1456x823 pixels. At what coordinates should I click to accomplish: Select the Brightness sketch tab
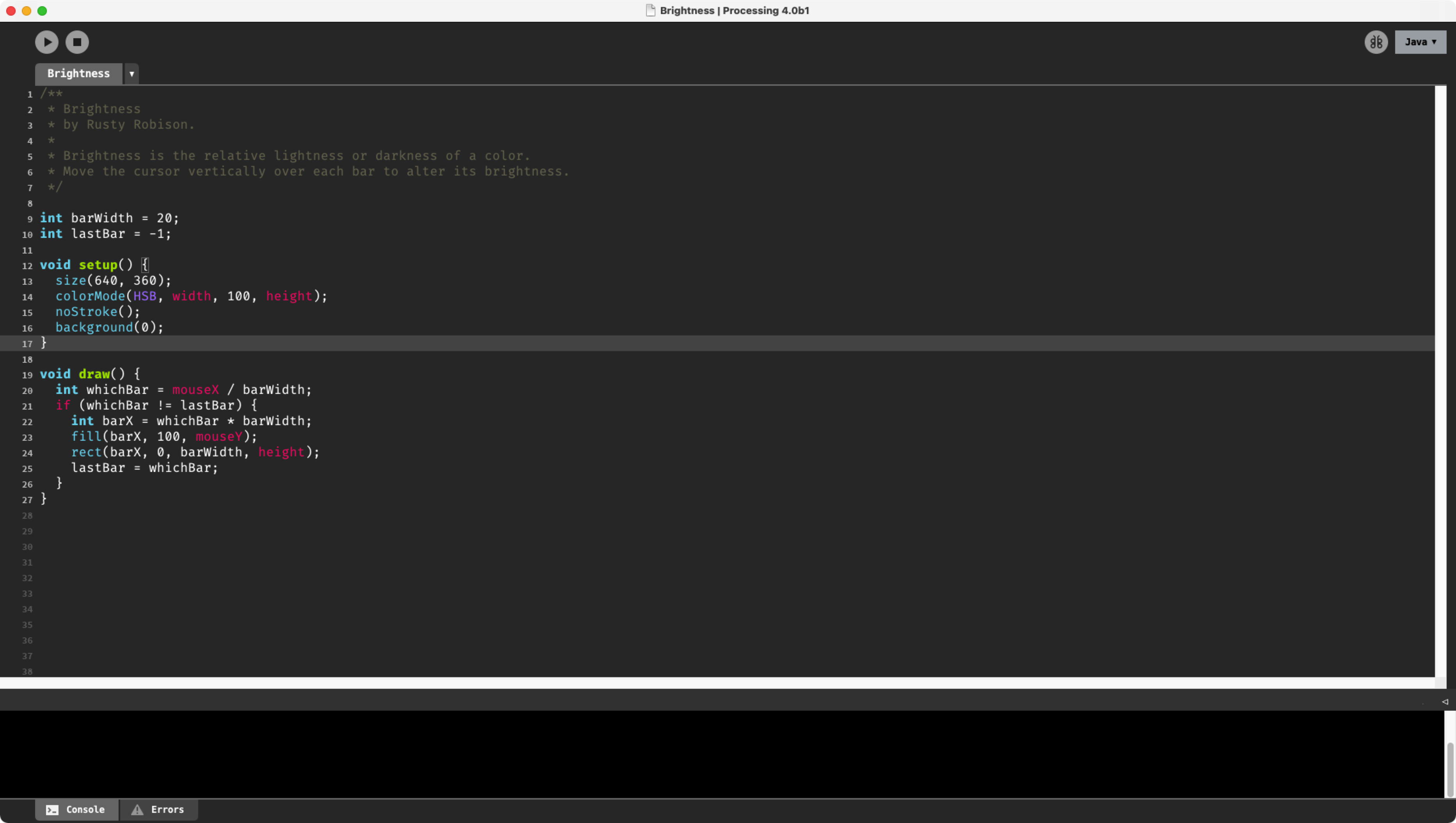[x=78, y=73]
